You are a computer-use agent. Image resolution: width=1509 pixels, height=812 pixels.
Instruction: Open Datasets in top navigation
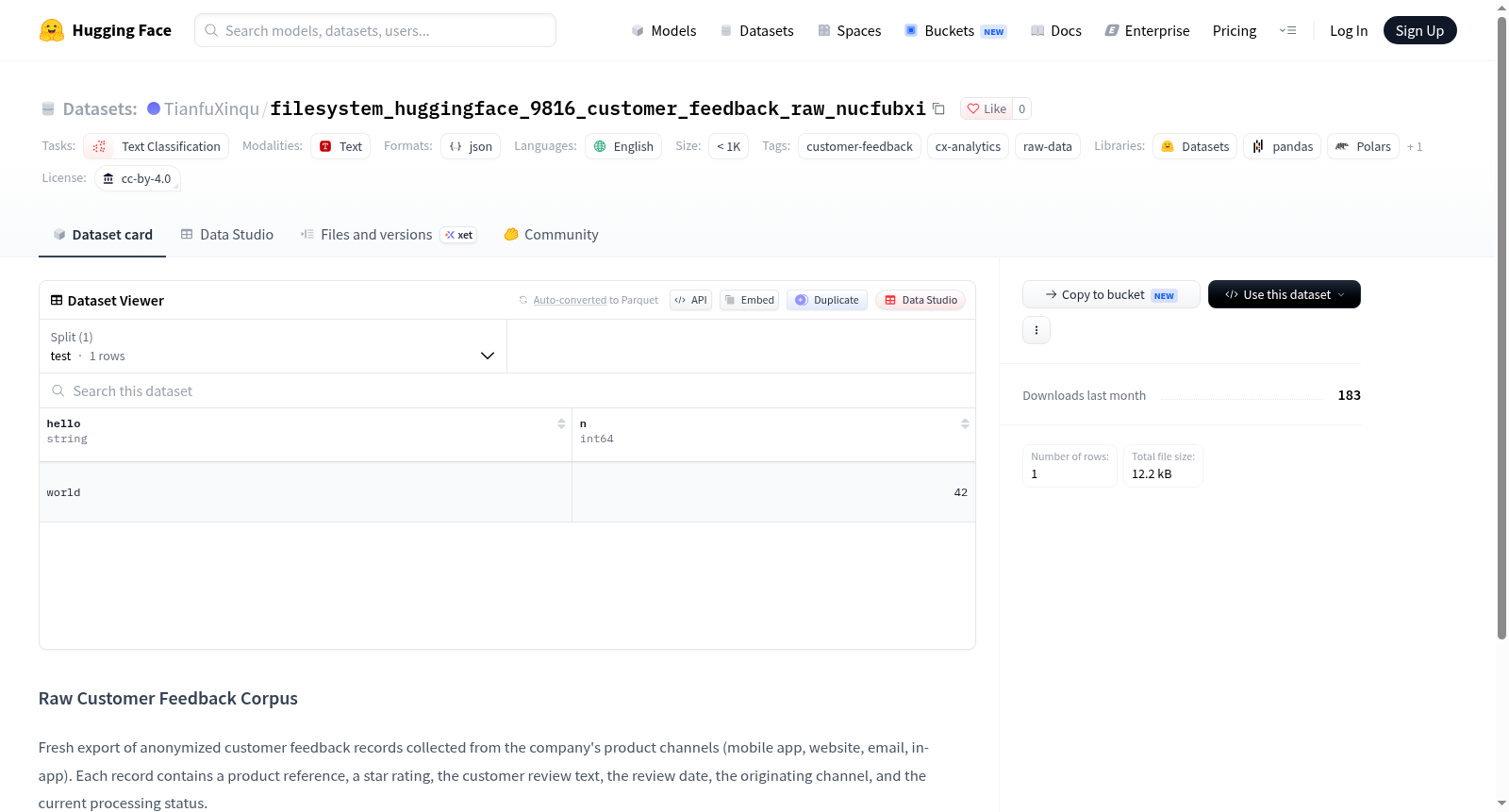pyautogui.click(x=756, y=30)
